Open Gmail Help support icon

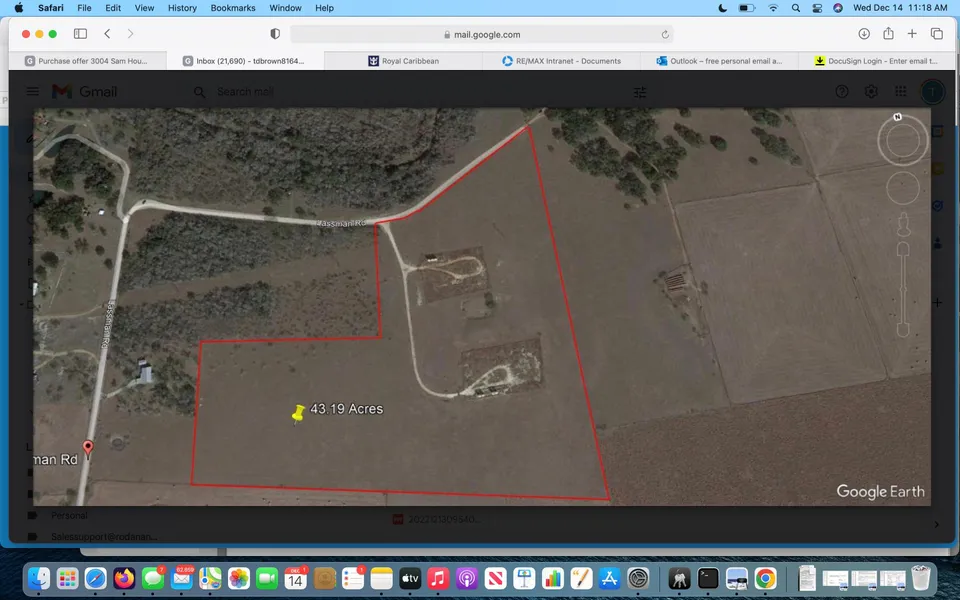842,92
